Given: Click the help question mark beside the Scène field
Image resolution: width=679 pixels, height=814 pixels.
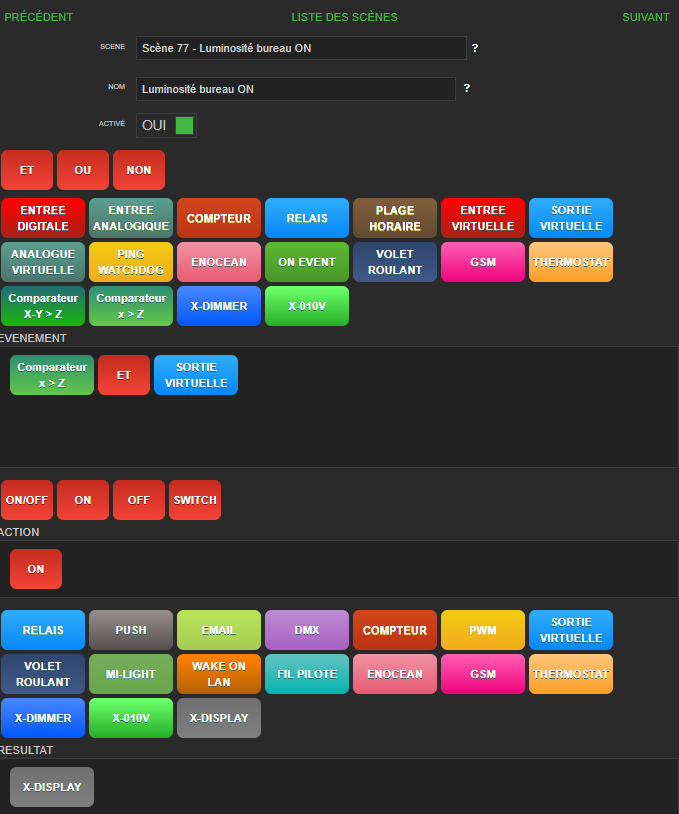Looking at the screenshot, I should [x=474, y=48].
